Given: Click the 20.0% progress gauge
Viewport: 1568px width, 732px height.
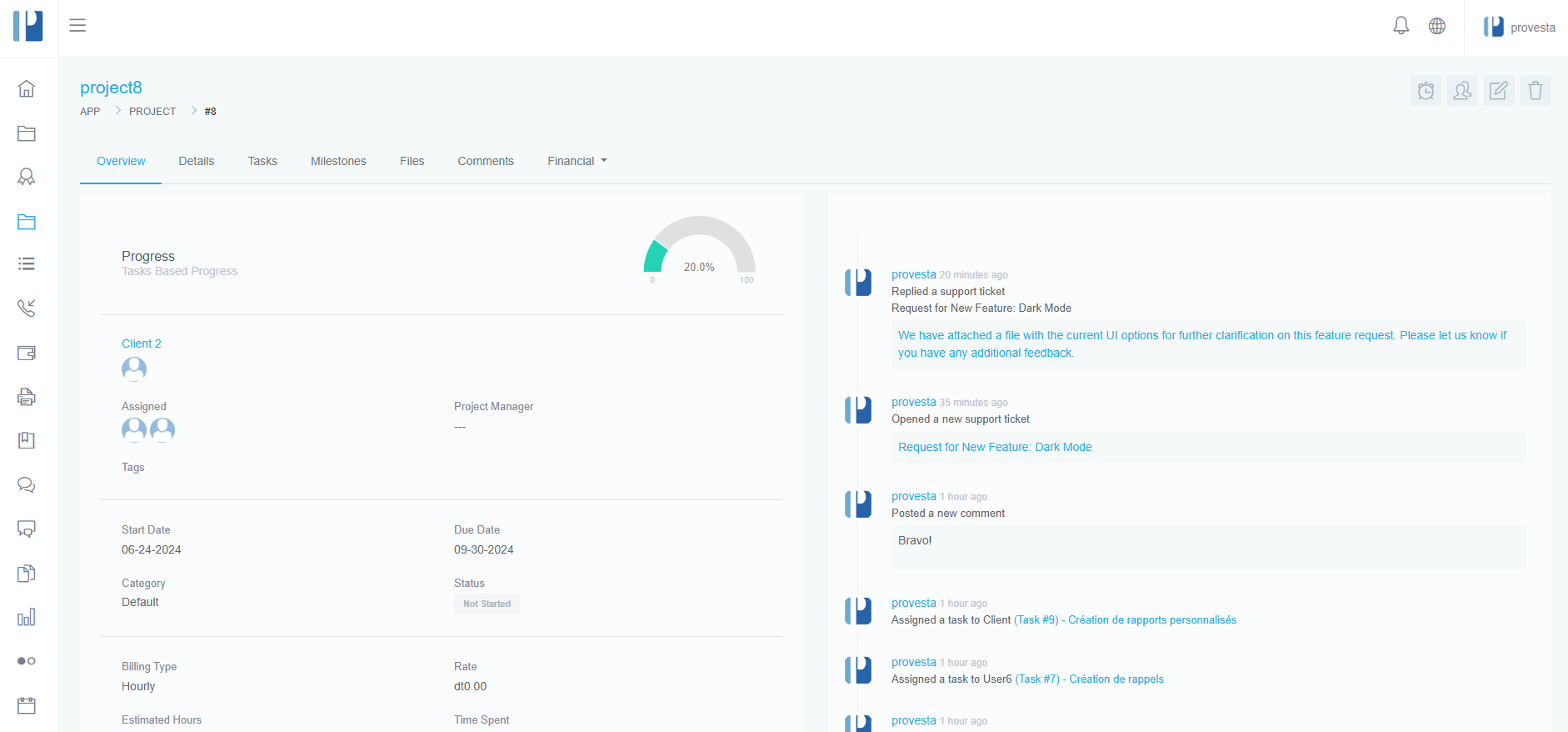Looking at the screenshot, I should pos(699,250).
